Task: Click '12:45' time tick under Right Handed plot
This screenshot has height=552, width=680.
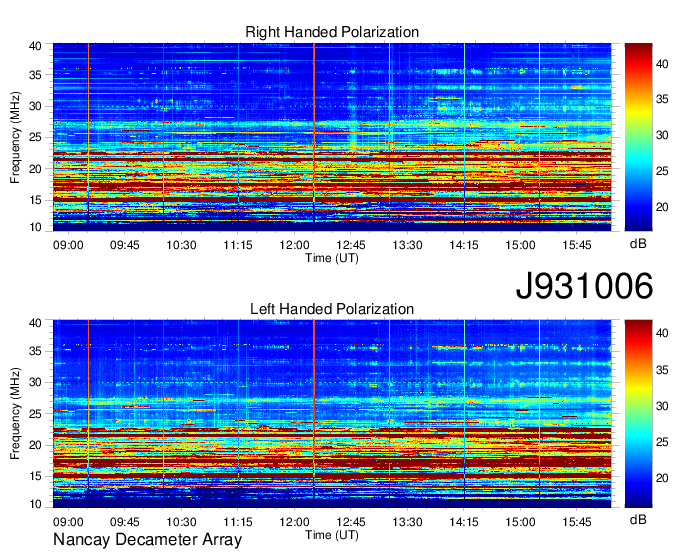Action: 351,245
